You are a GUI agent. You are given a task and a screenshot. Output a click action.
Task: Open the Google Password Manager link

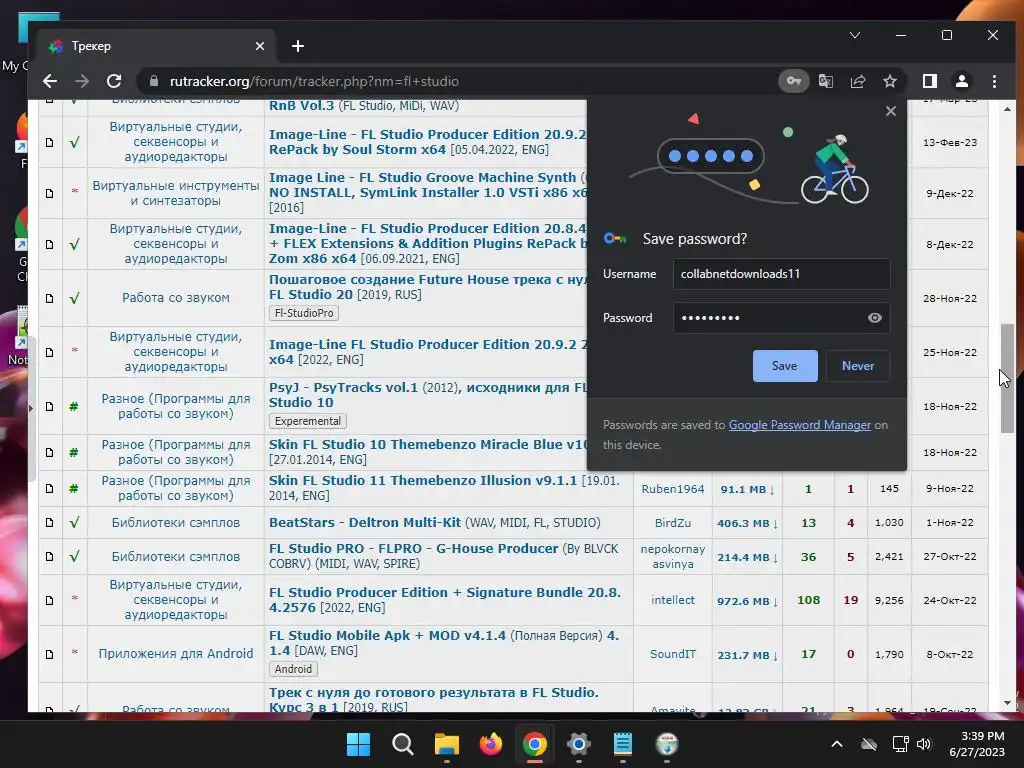(799, 424)
